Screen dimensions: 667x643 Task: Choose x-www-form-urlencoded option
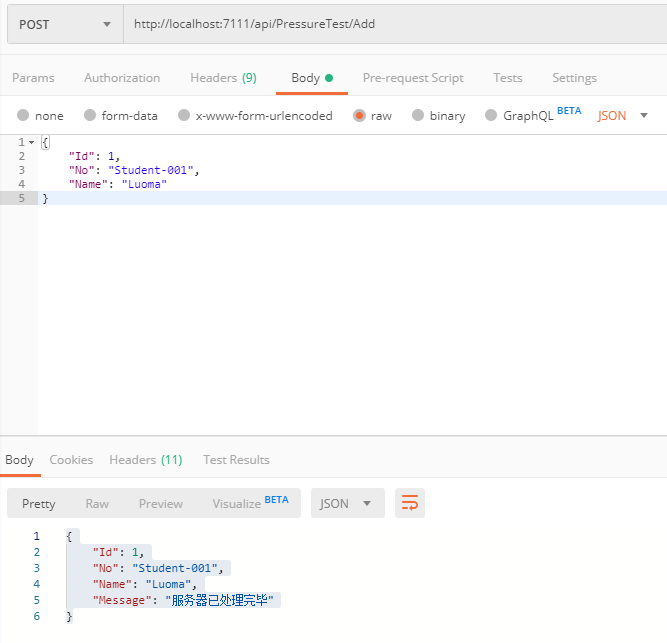(255, 115)
